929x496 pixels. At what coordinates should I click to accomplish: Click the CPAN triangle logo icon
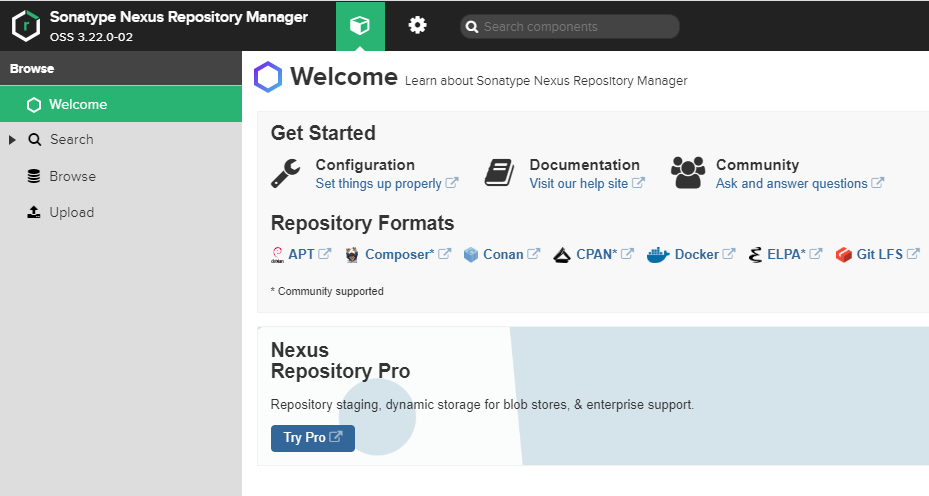click(x=562, y=255)
